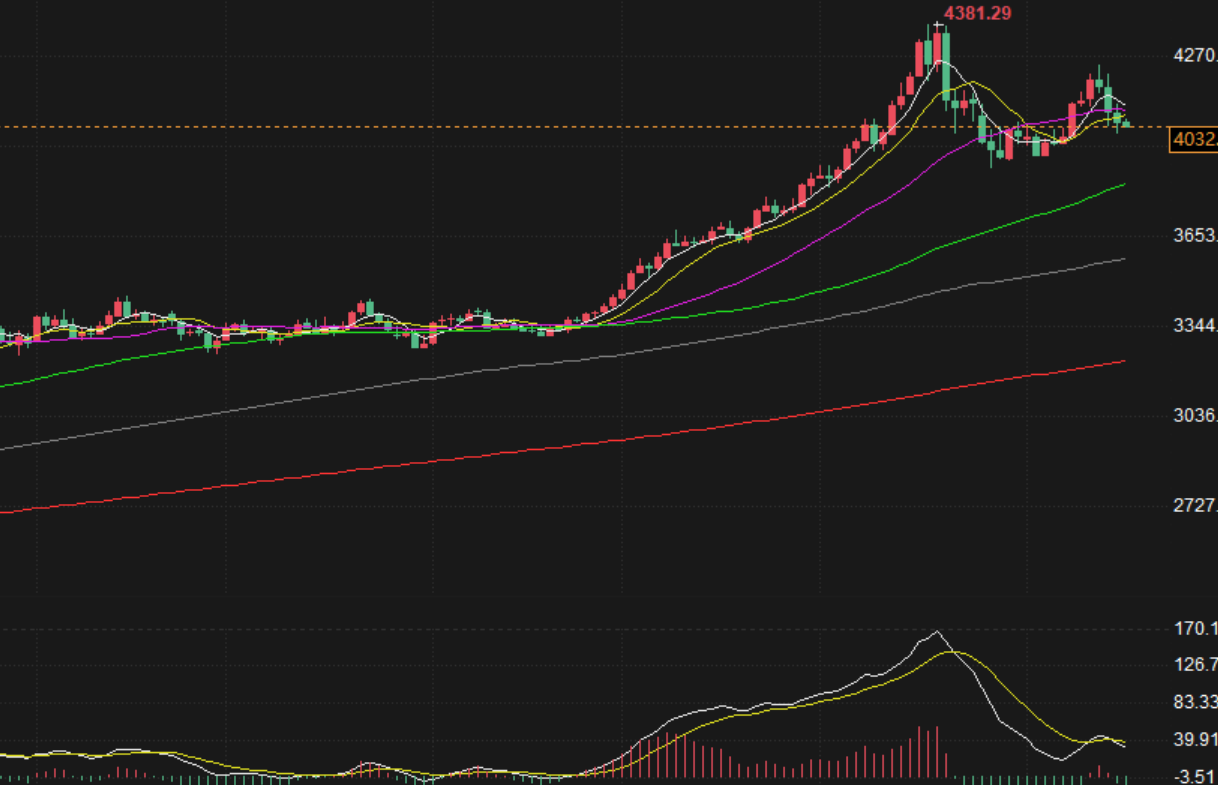
Task: Click the peak of the white MACD line
Action: (x=937, y=632)
